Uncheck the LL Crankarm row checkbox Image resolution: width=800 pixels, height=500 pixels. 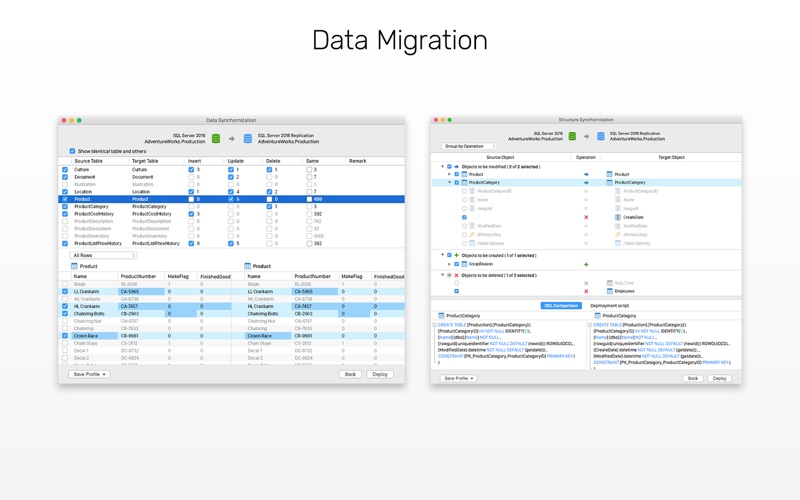(65, 292)
